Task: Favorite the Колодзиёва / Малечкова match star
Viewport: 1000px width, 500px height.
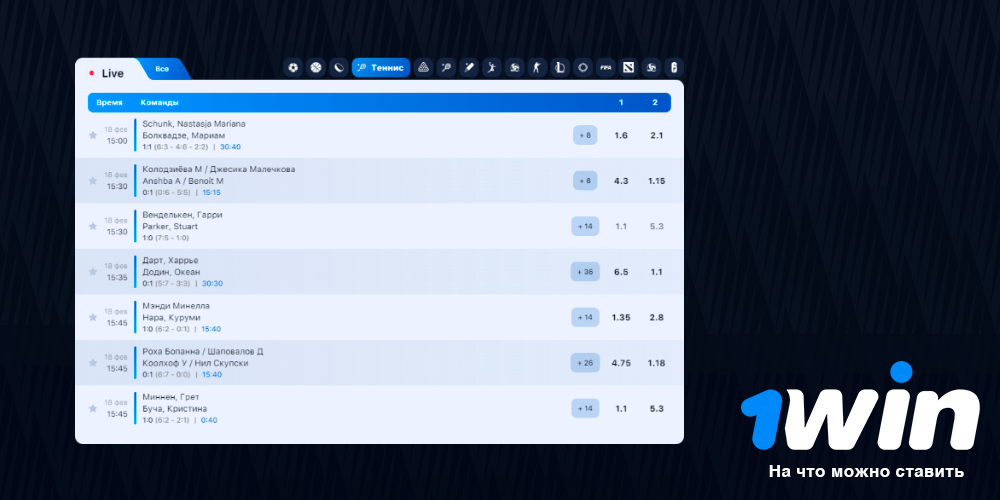Action: point(92,181)
